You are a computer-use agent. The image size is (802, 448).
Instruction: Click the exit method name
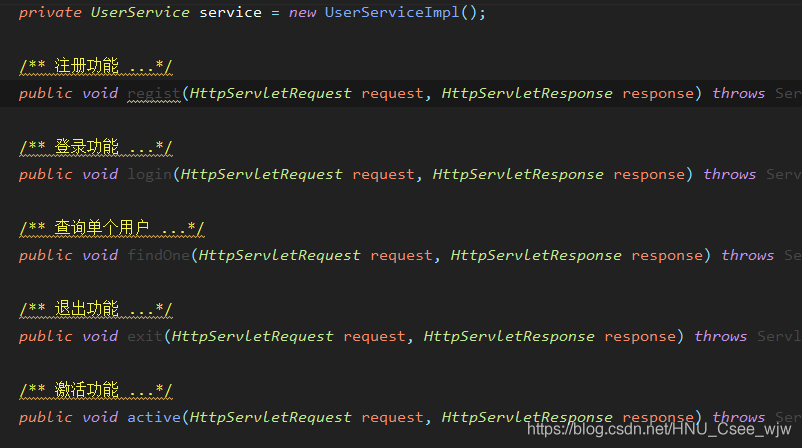tap(144, 336)
